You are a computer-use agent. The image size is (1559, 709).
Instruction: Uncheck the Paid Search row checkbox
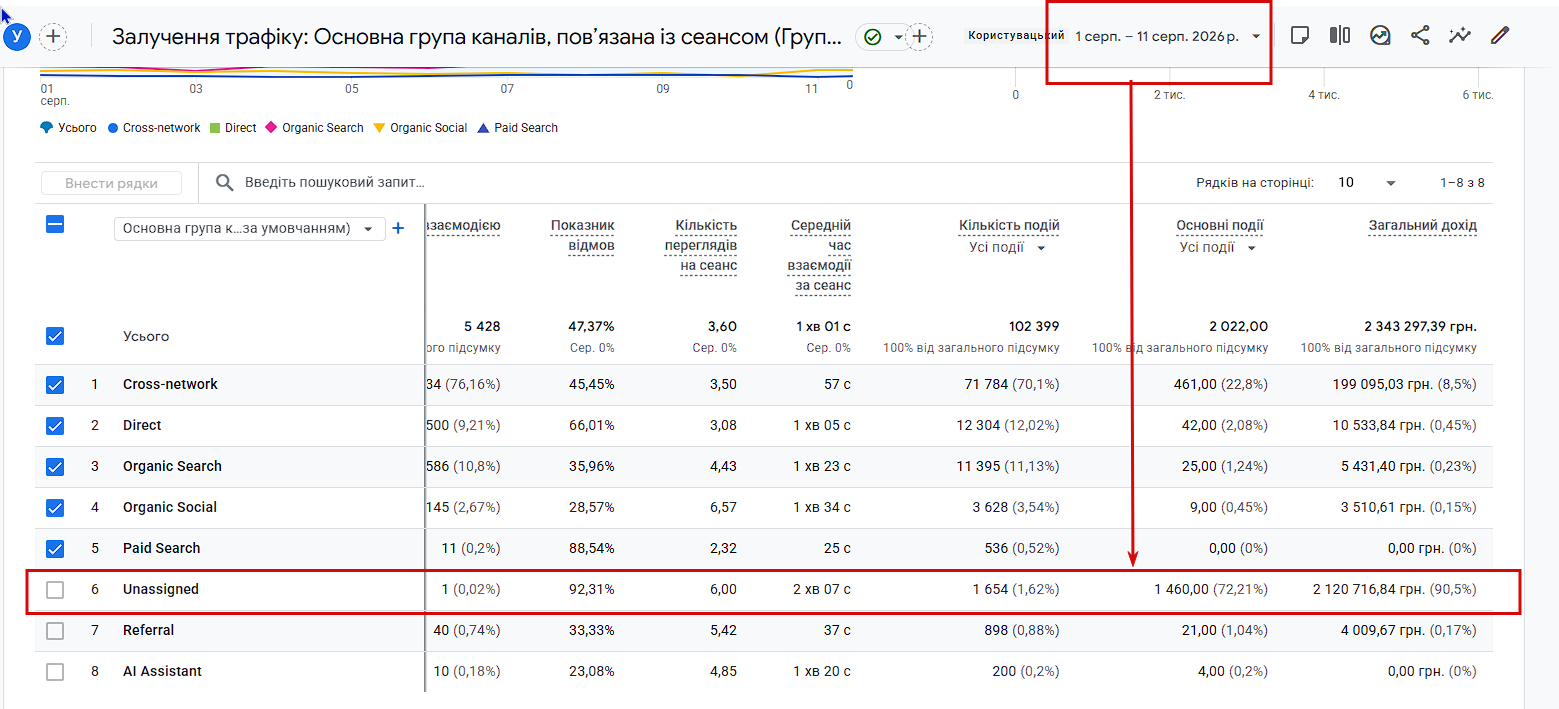(55, 548)
